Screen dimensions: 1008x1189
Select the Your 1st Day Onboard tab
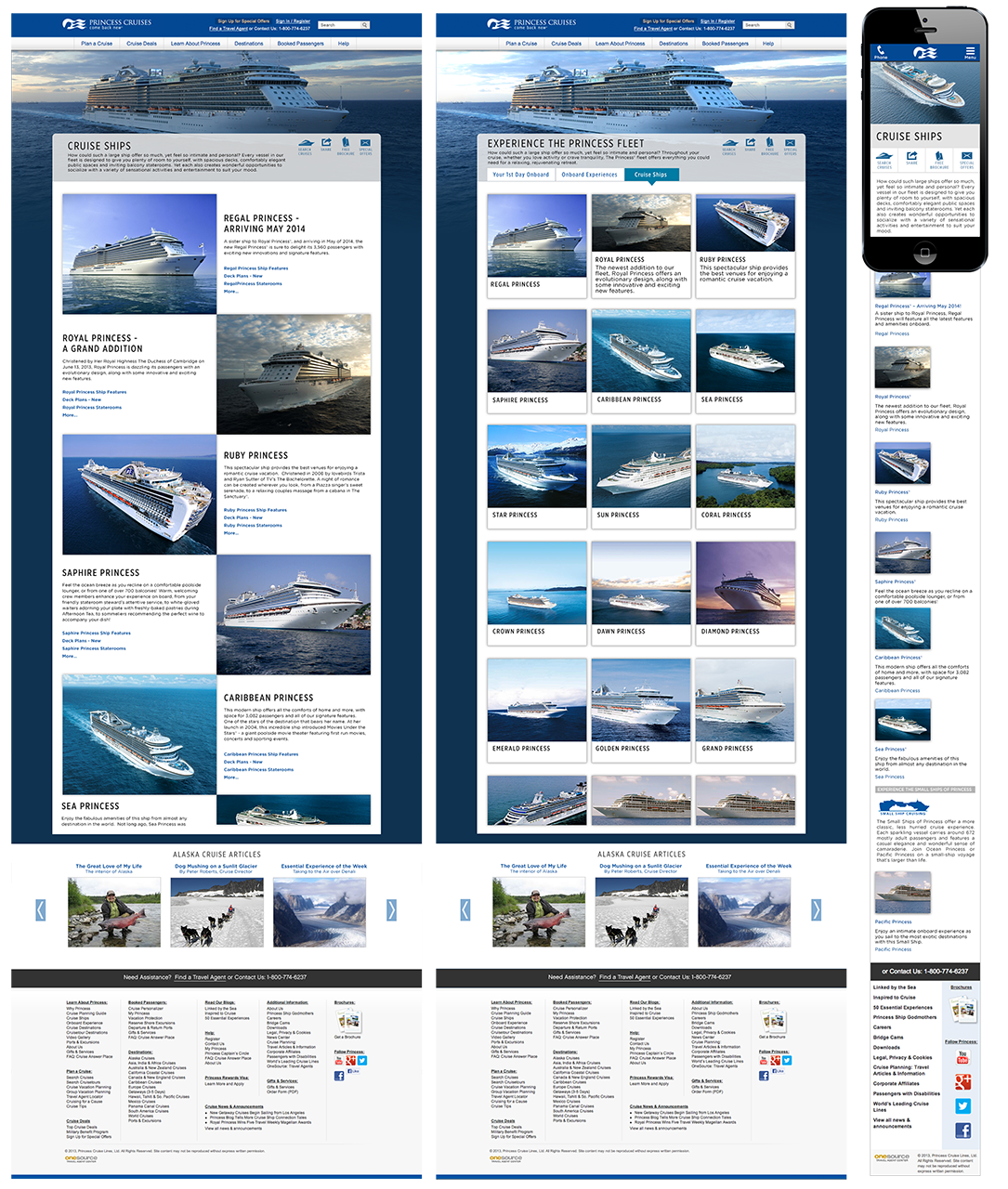tap(521, 175)
